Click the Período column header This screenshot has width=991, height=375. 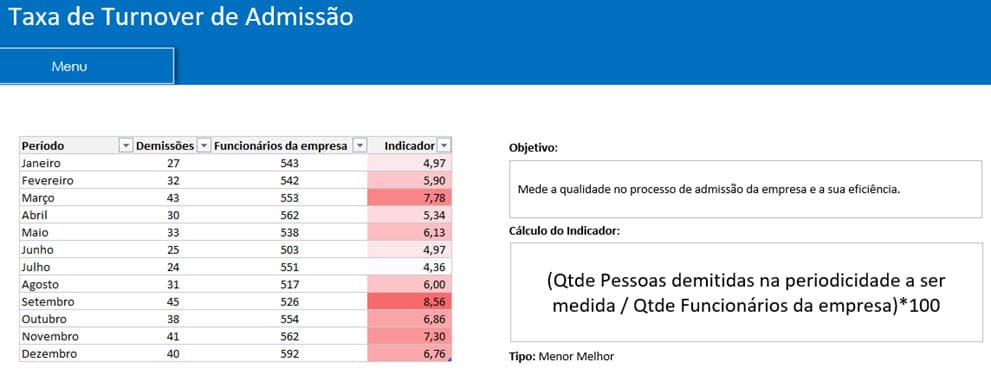70,146
